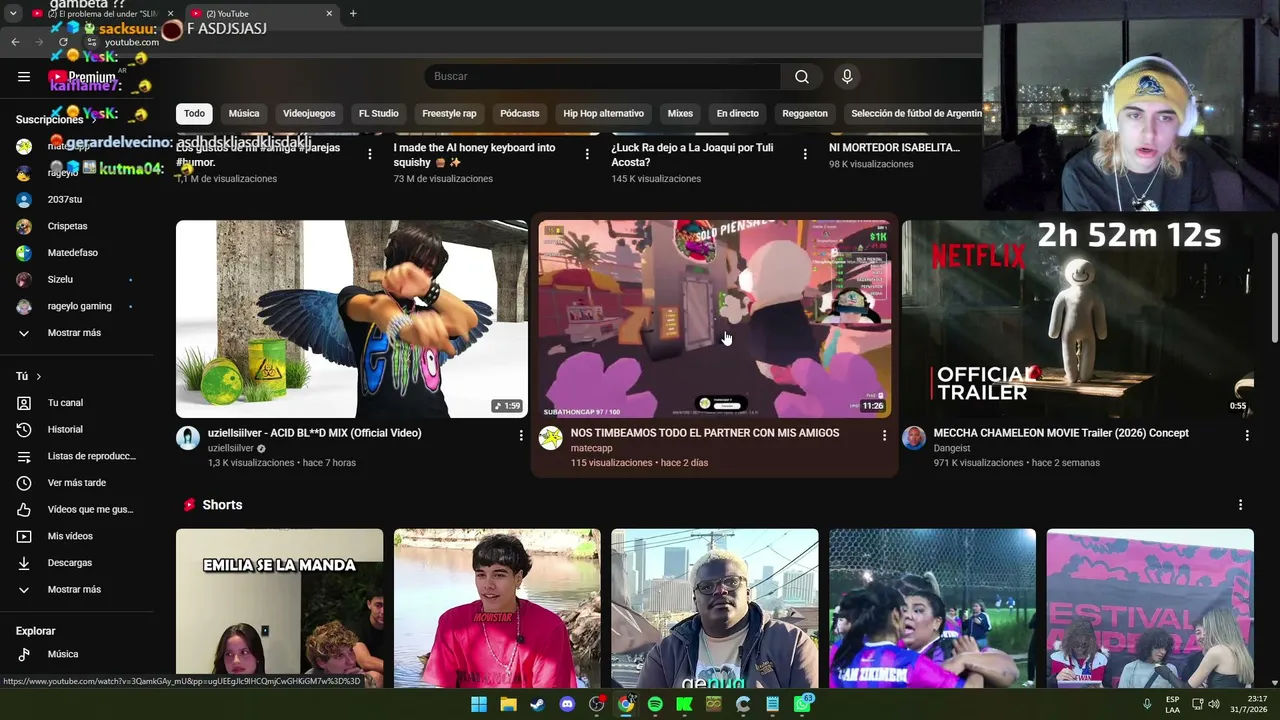Open Sizelu subscription channel

tap(80, 280)
